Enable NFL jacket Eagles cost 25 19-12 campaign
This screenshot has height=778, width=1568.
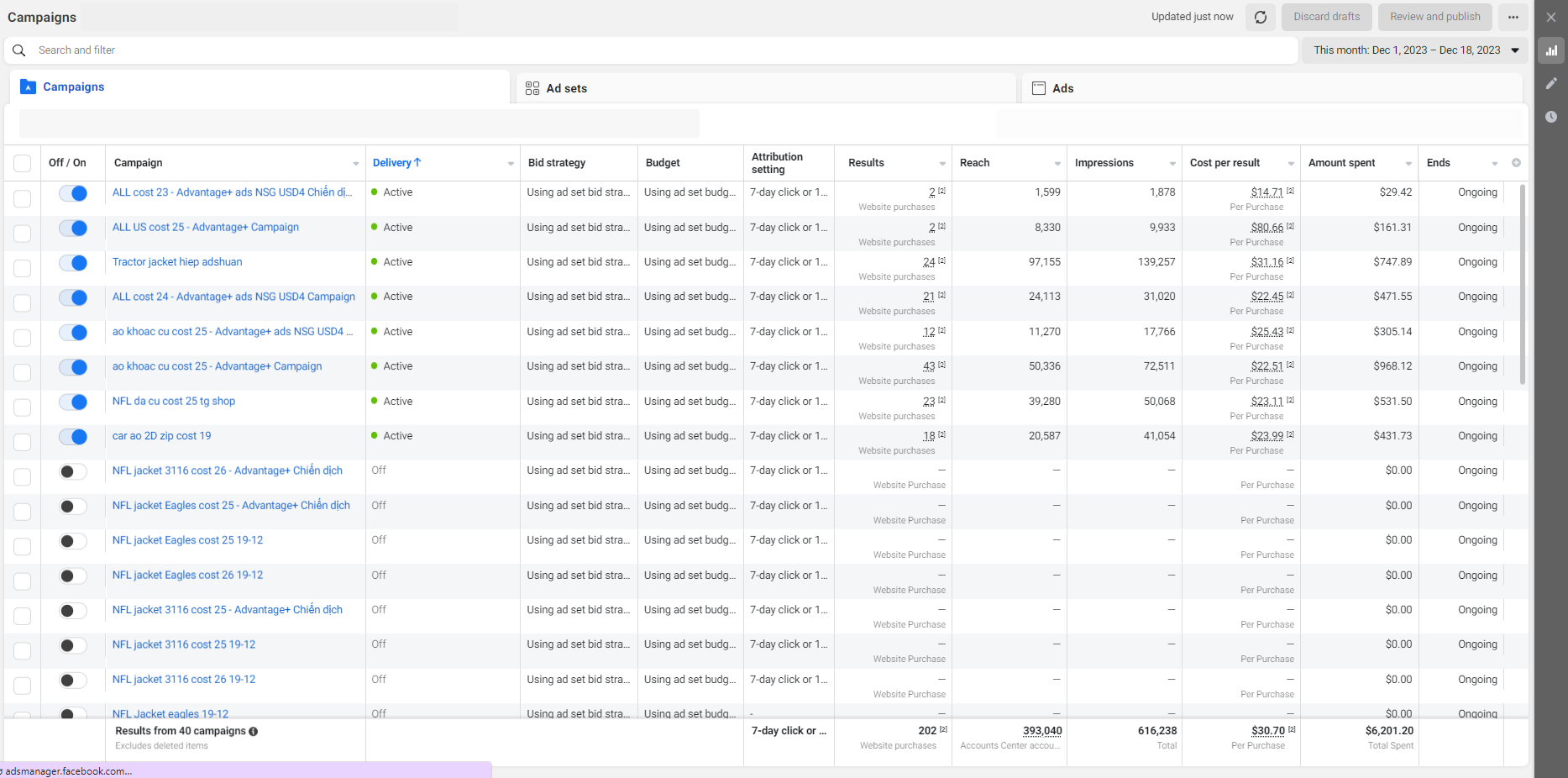coord(73,541)
